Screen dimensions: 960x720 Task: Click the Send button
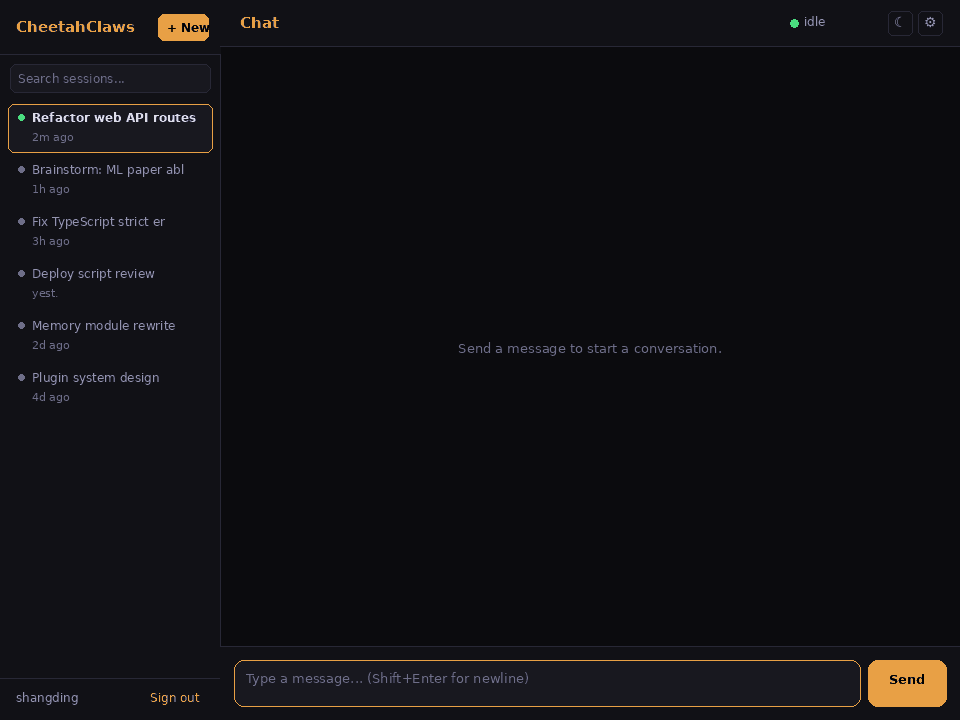pos(907,683)
